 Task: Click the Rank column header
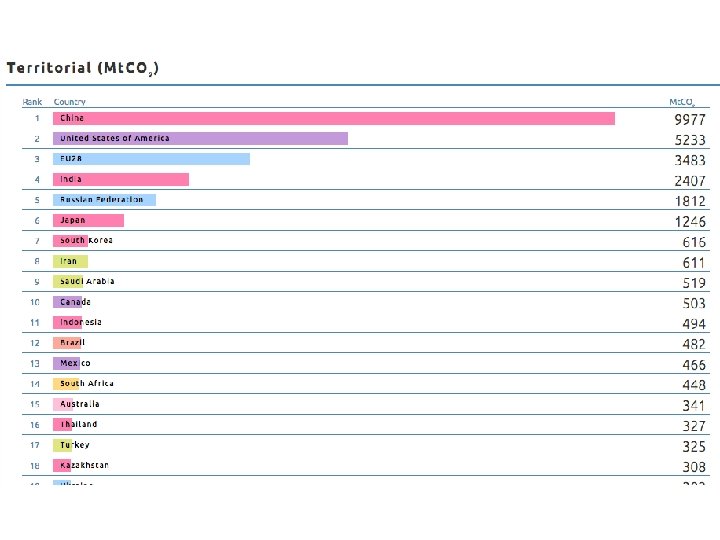click(x=33, y=102)
